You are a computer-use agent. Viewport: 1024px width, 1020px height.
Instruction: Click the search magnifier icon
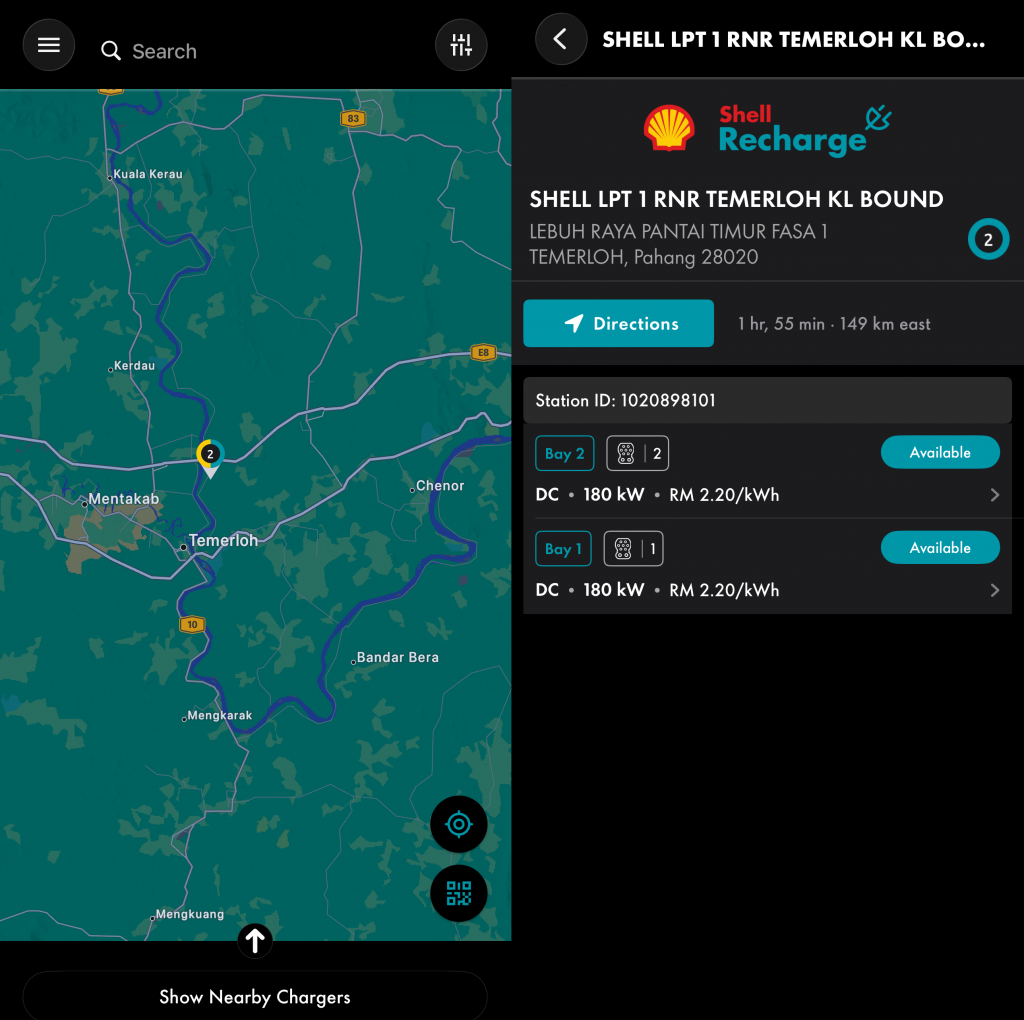pos(111,51)
